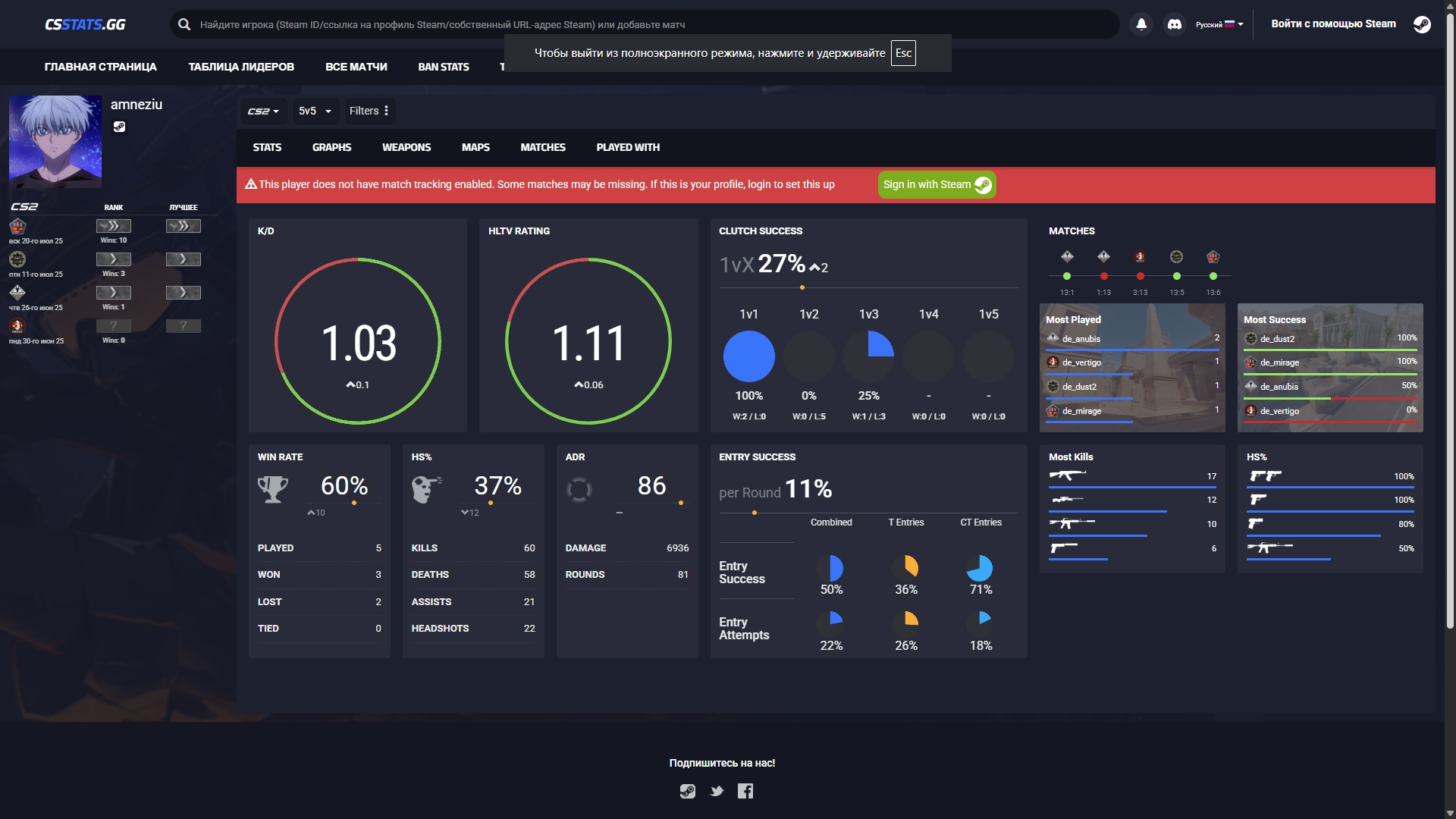
Task: Click the 1v1 blue clutch pie
Action: (x=749, y=356)
